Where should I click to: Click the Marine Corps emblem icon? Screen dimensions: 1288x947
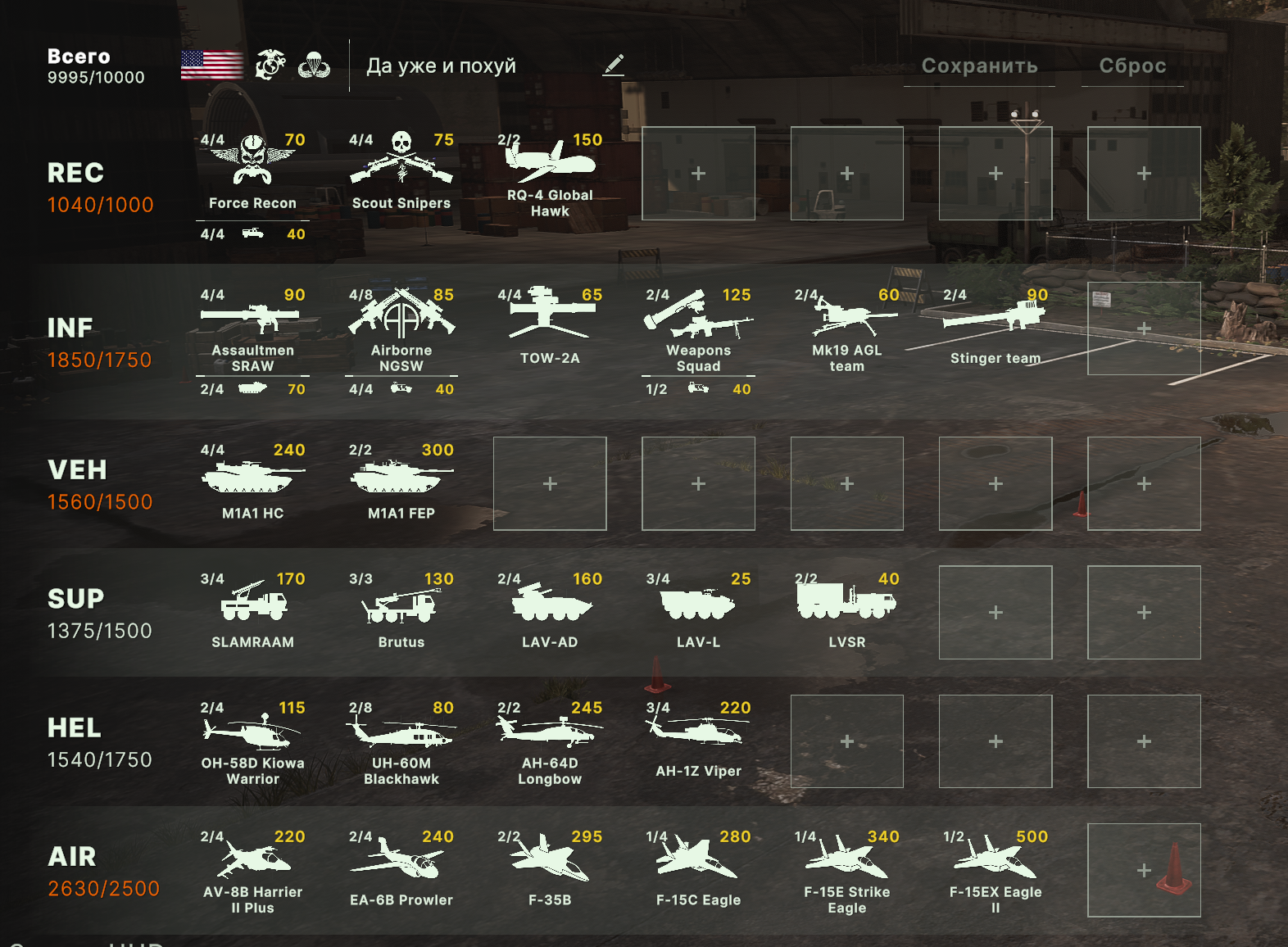(270, 65)
